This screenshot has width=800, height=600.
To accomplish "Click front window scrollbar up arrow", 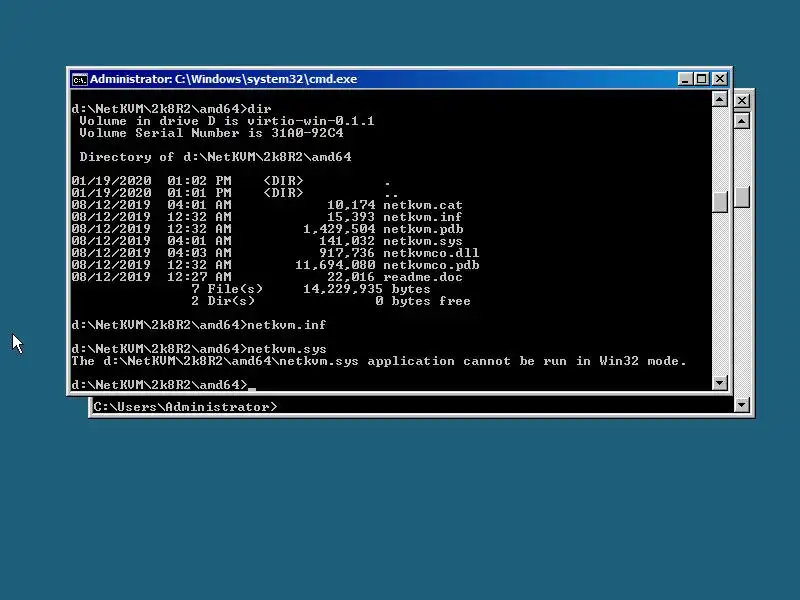I will pos(719,99).
